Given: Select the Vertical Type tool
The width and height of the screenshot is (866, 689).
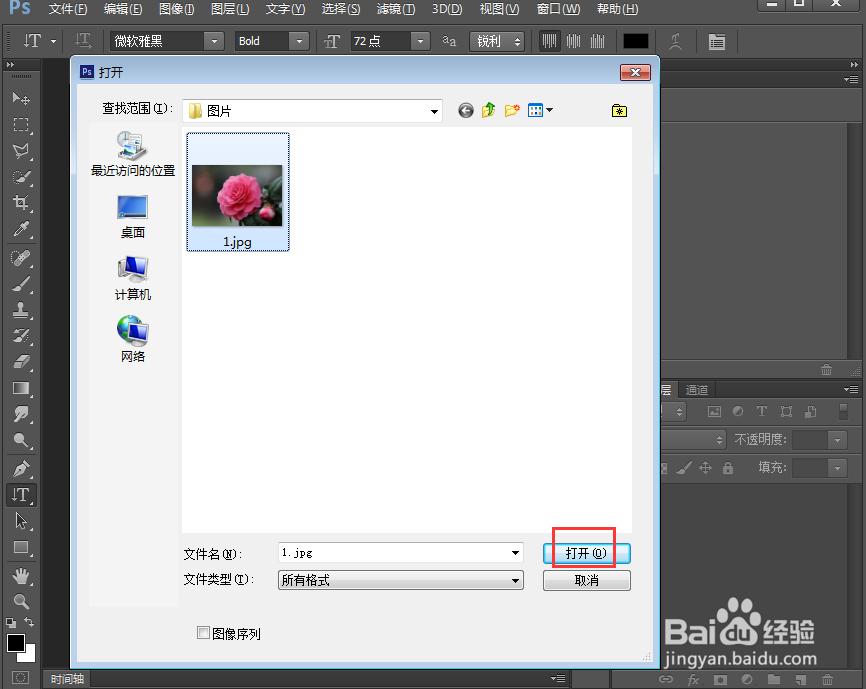Looking at the screenshot, I should click(x=21, y=495).
